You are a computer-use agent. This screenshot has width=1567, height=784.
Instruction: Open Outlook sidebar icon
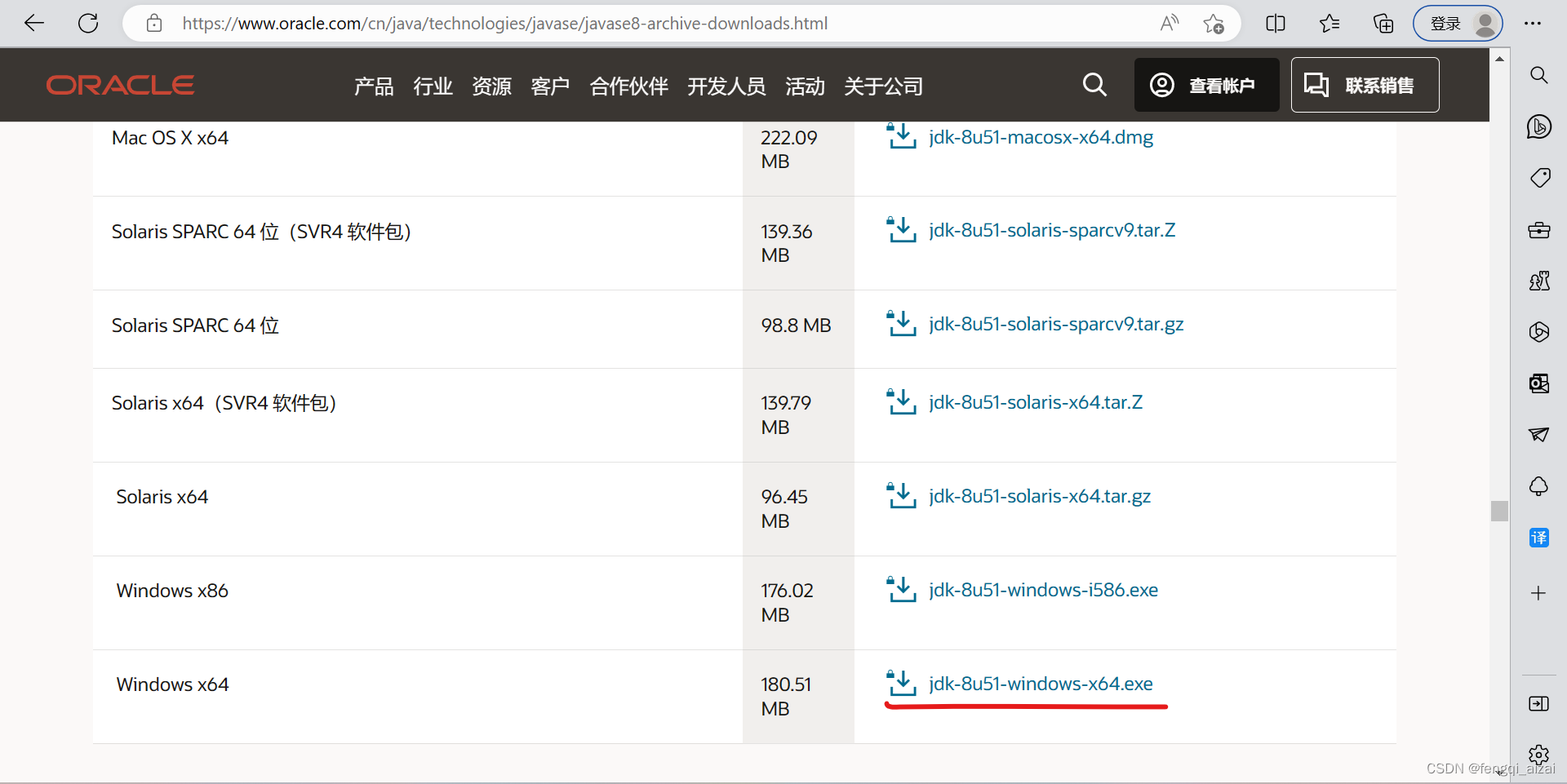(x=1539, y=383)
